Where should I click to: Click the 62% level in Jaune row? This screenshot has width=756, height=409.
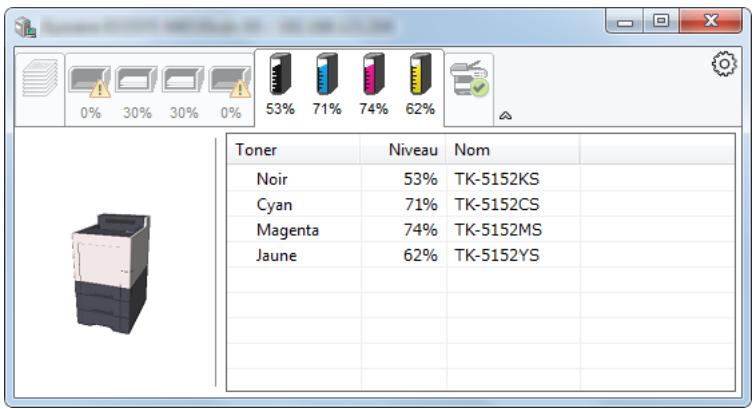[420, 255]
